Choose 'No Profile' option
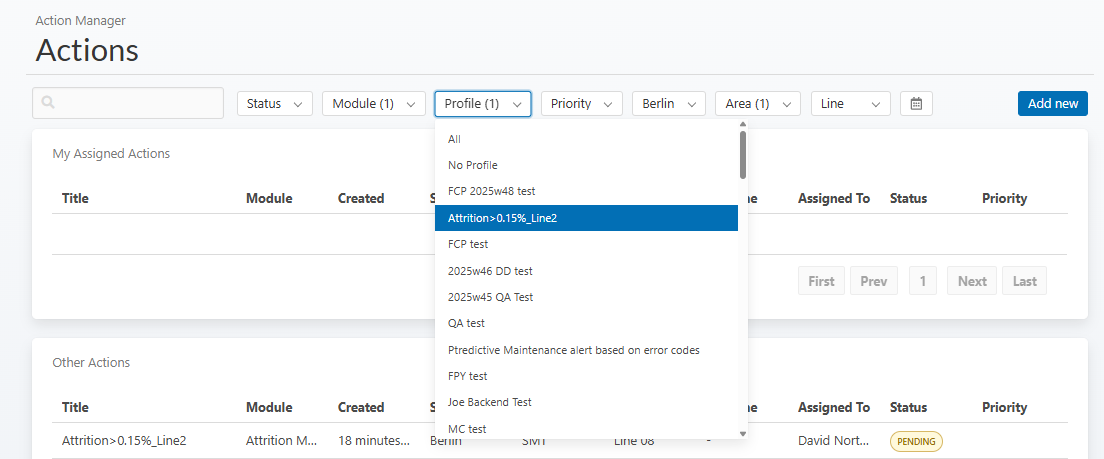 coord(473,165)
